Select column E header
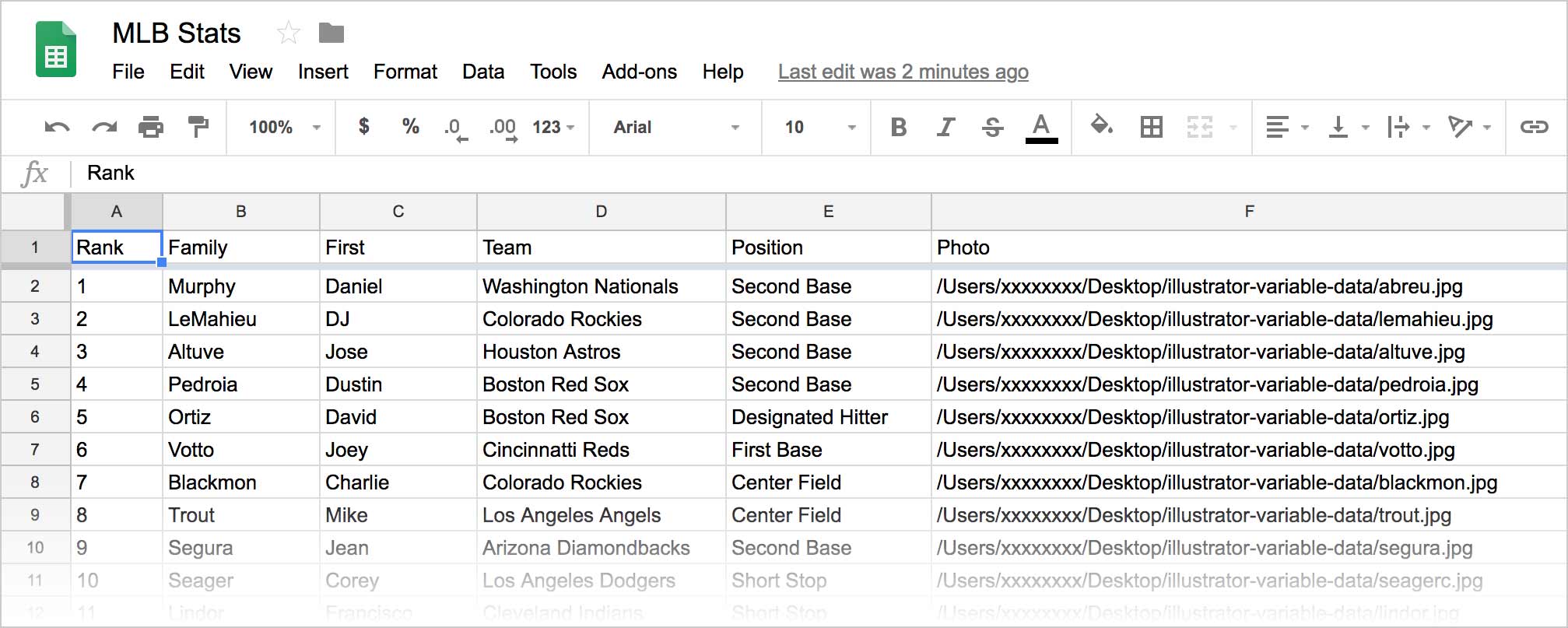The image size is (1568, 628). click(829, 211)
